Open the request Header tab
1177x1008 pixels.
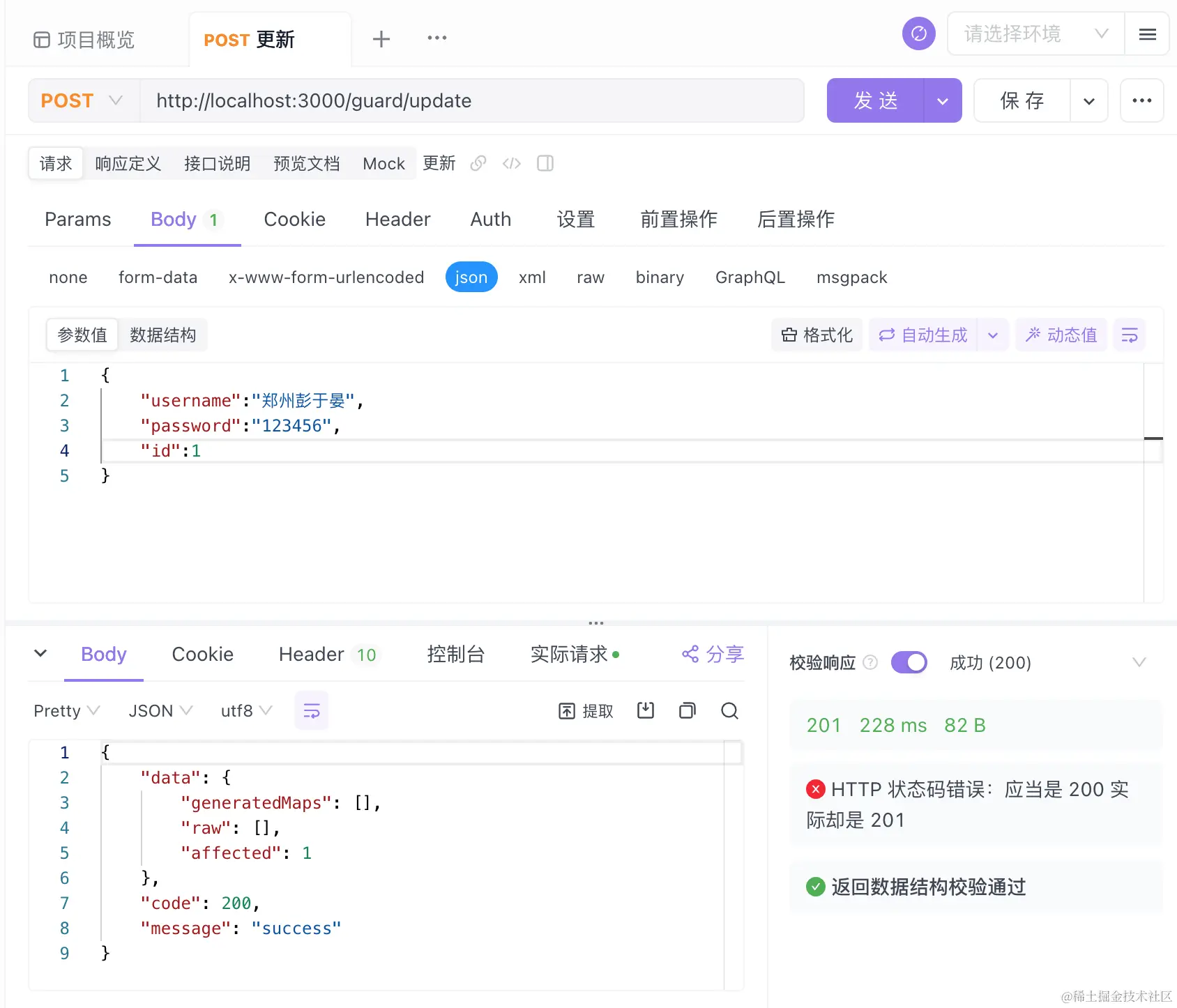397,220
